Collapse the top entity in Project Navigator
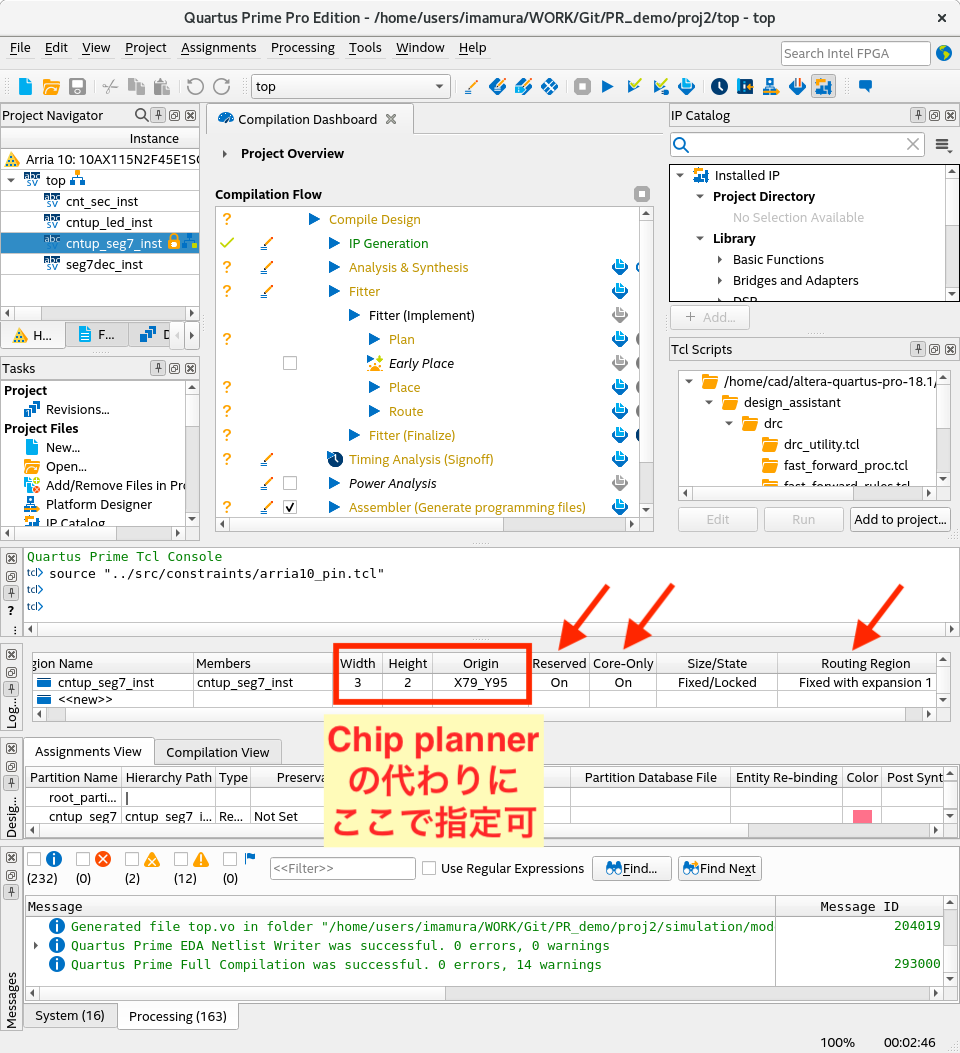960x1053 pixels. point(11,180)
